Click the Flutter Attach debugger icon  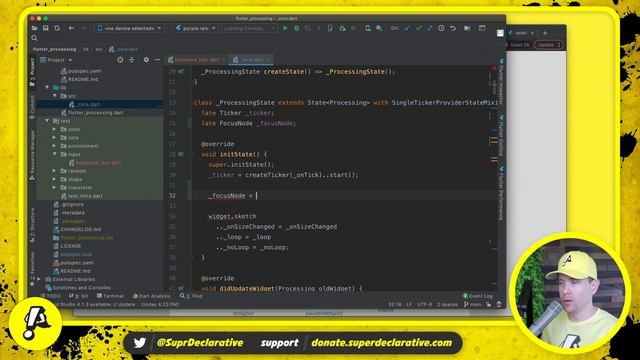[x=342, y=28]
